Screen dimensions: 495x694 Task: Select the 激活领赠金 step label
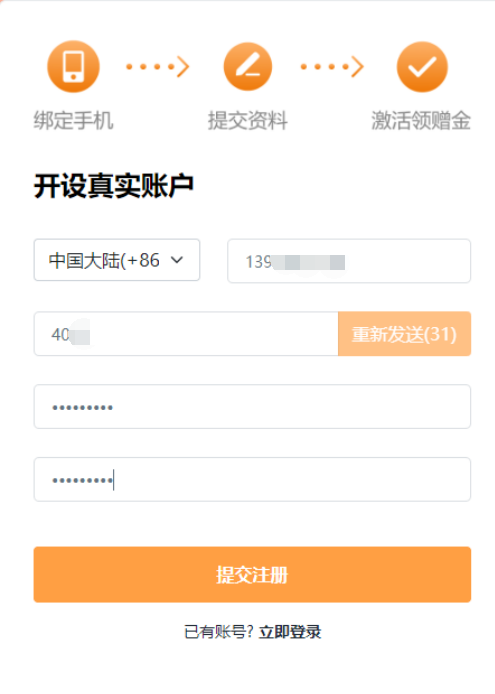(421, 120)
